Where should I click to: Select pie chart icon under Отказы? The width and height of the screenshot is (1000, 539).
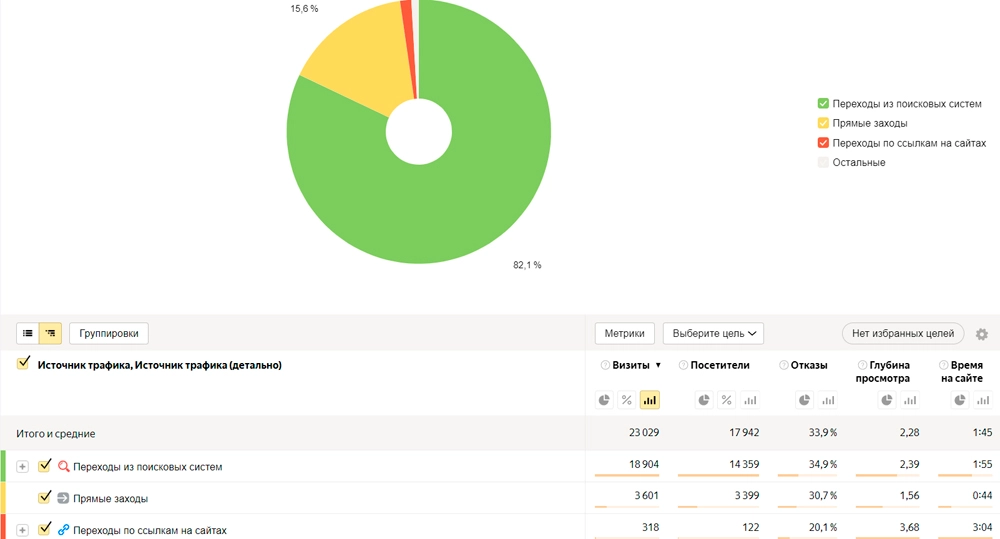click(804, 400)
